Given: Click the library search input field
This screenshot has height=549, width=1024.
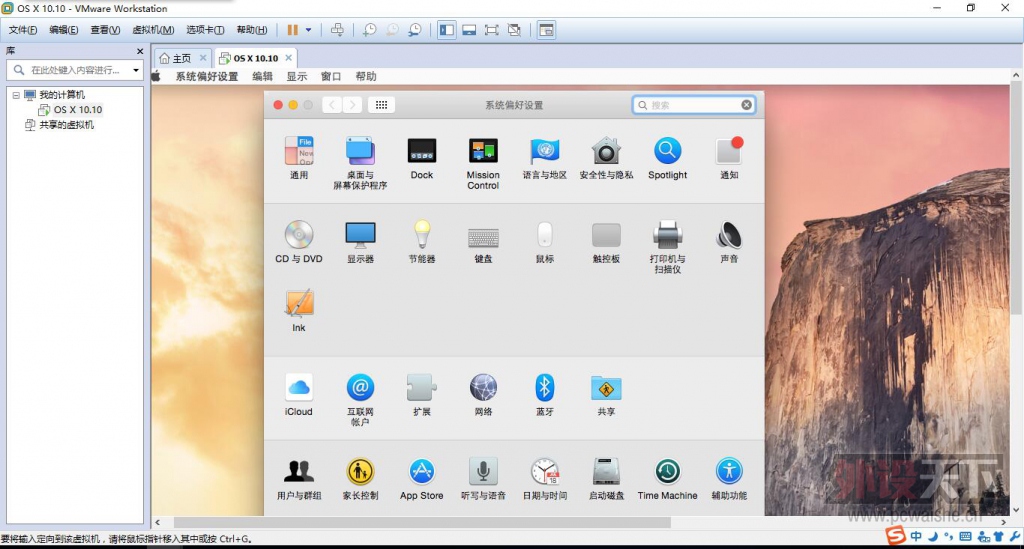Looking at the screenshot, I should [x=74, y=70].
